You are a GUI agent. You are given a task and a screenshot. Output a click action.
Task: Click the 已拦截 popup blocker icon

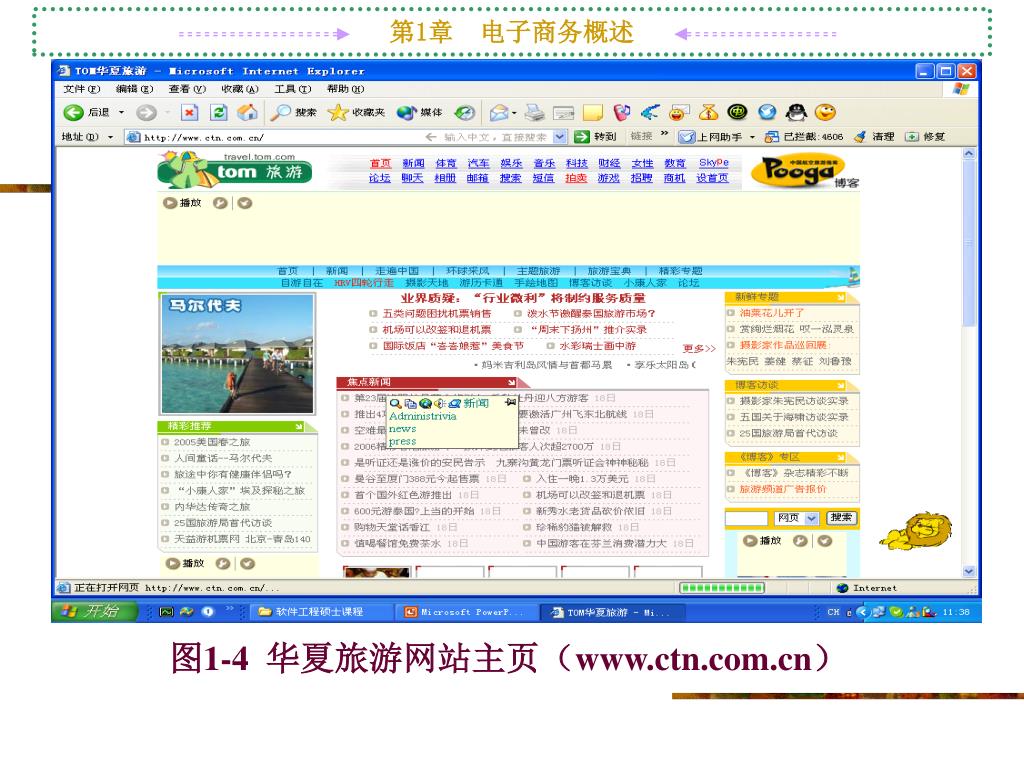tap(772, 136)
